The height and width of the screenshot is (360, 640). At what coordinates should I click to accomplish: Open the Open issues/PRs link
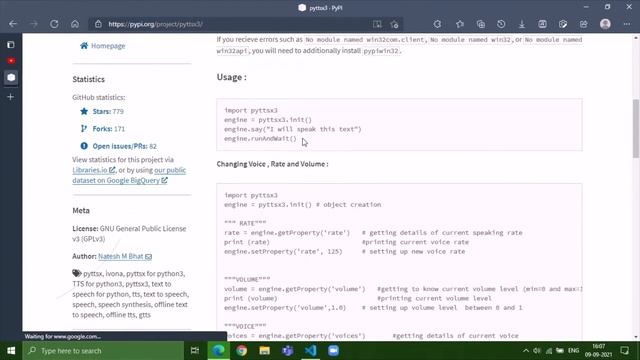[118, 146]
